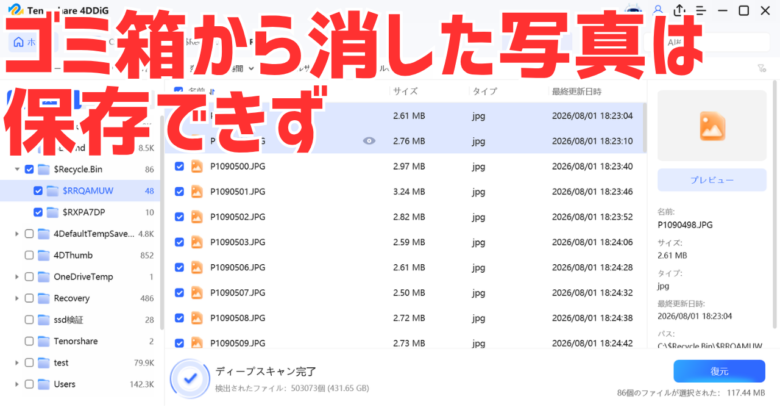Click the image file icon of P1090506.JPG
This screenshot has height=410, width=780.
pos(197,268)
